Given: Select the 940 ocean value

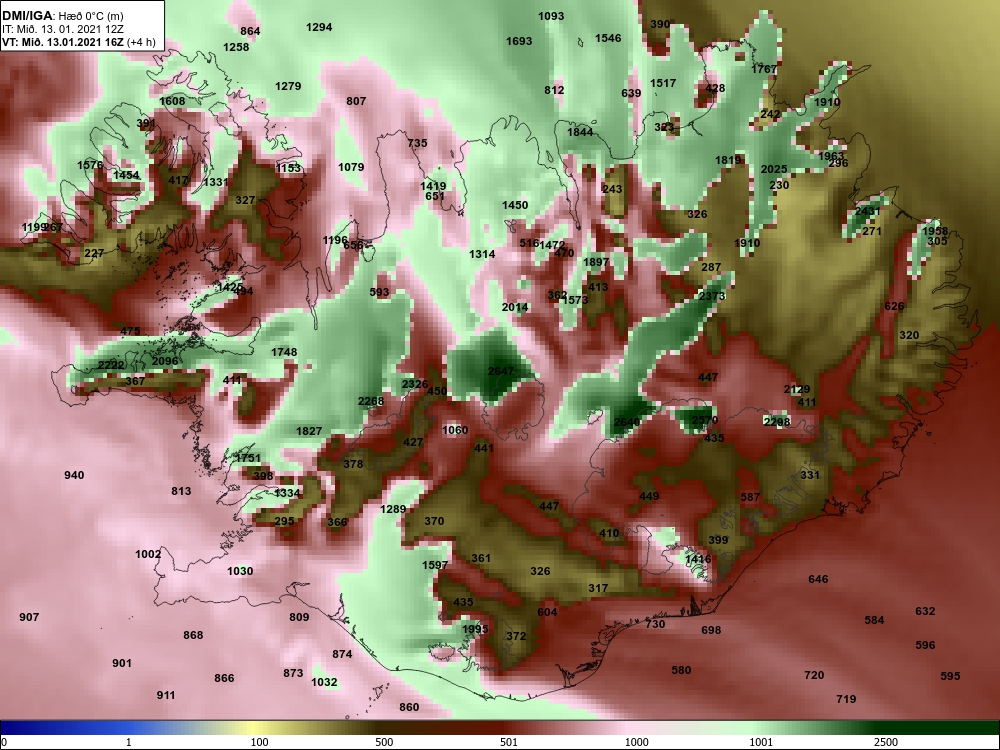Looking at the screenshot, I should coord(74,475).
